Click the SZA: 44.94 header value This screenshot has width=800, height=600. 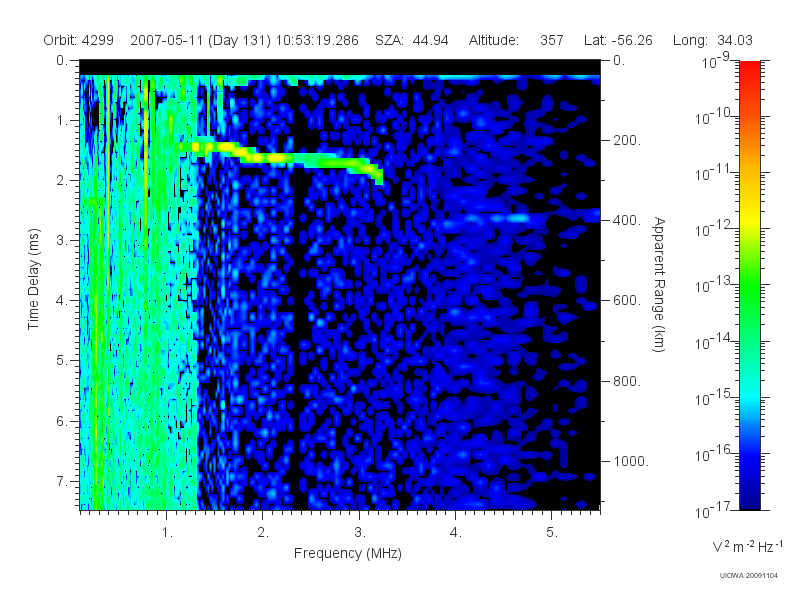[x=412, y=40]
